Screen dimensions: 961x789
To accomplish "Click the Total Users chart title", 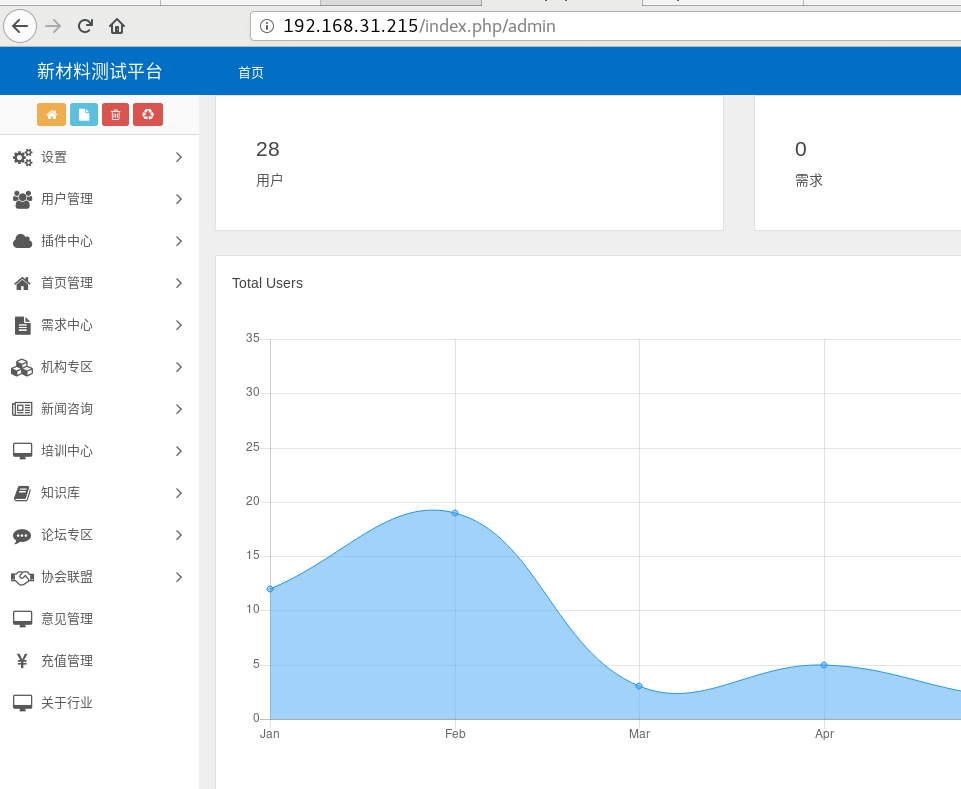I will click(267, 283).
